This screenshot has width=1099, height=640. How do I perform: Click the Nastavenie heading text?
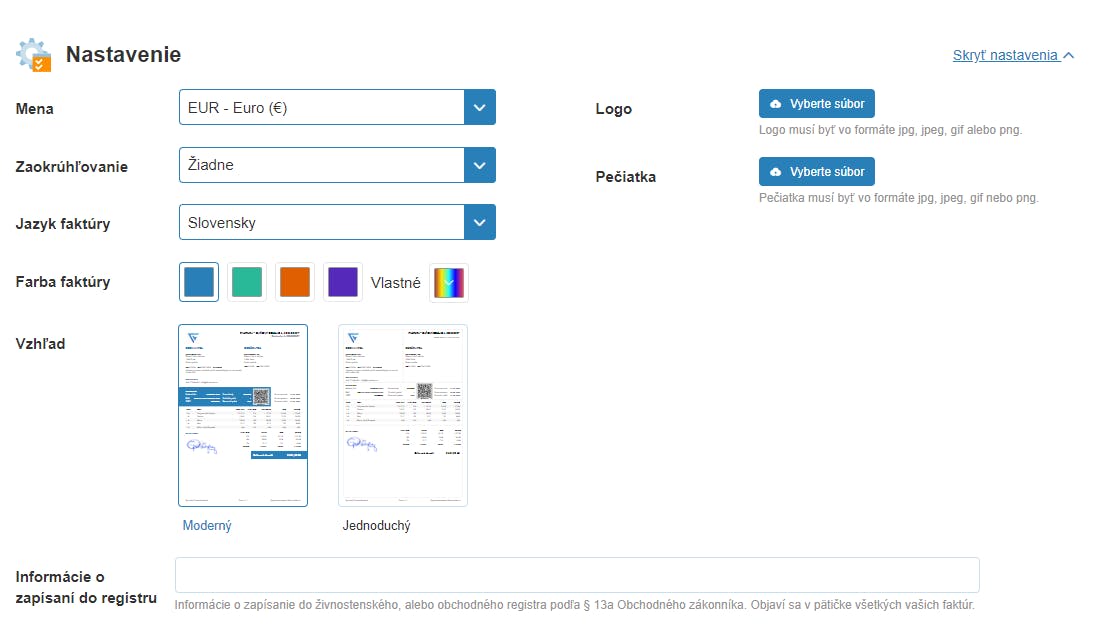pyautogui.click(x=123, y=54)
